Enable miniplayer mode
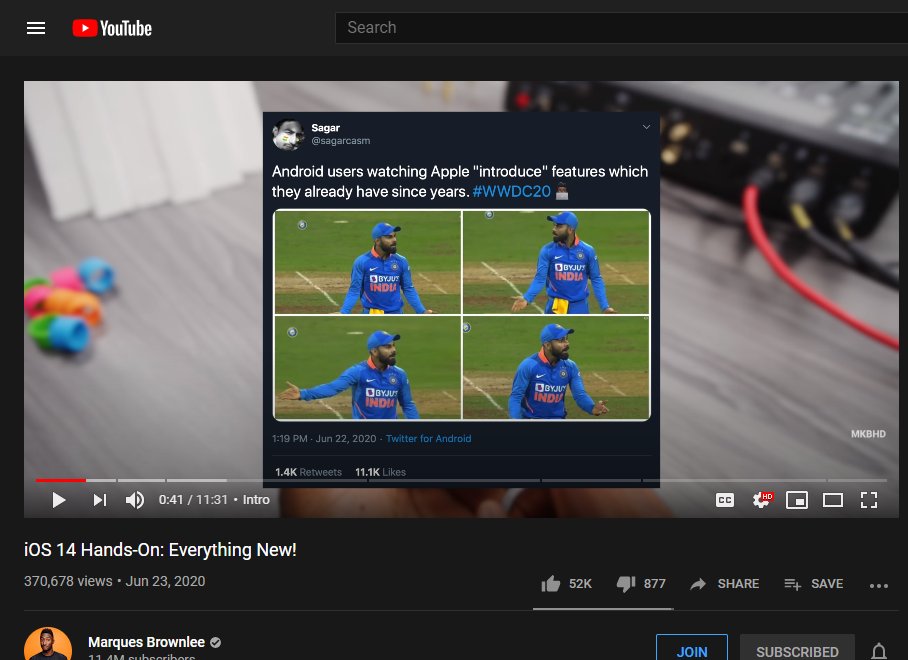Image resolution: width=908 pixels, height=660 pixels. 797,500
